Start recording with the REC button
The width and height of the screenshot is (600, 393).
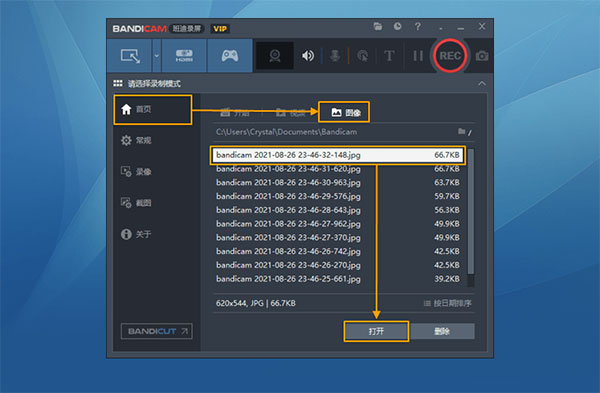click(x=450, y=56)
